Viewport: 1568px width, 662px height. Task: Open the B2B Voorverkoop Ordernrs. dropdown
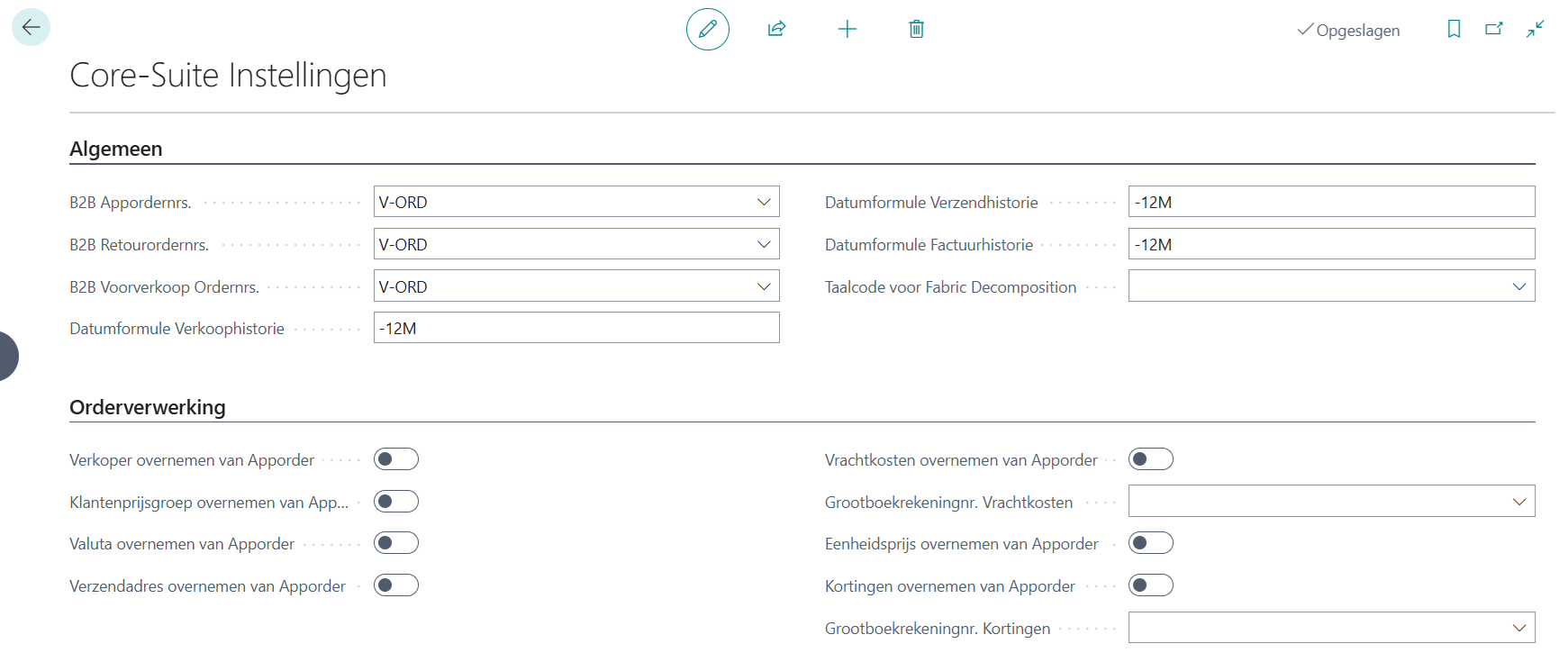point(764,286)
